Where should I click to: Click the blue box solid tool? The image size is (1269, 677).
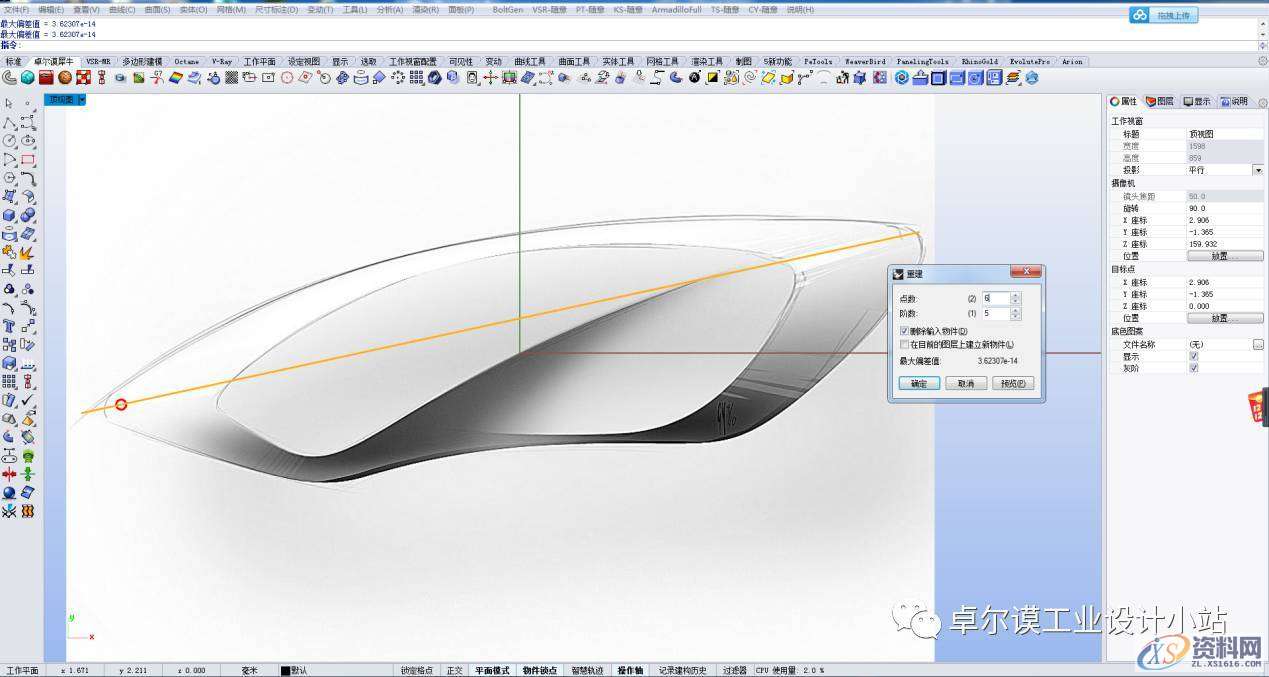point(9,215)
